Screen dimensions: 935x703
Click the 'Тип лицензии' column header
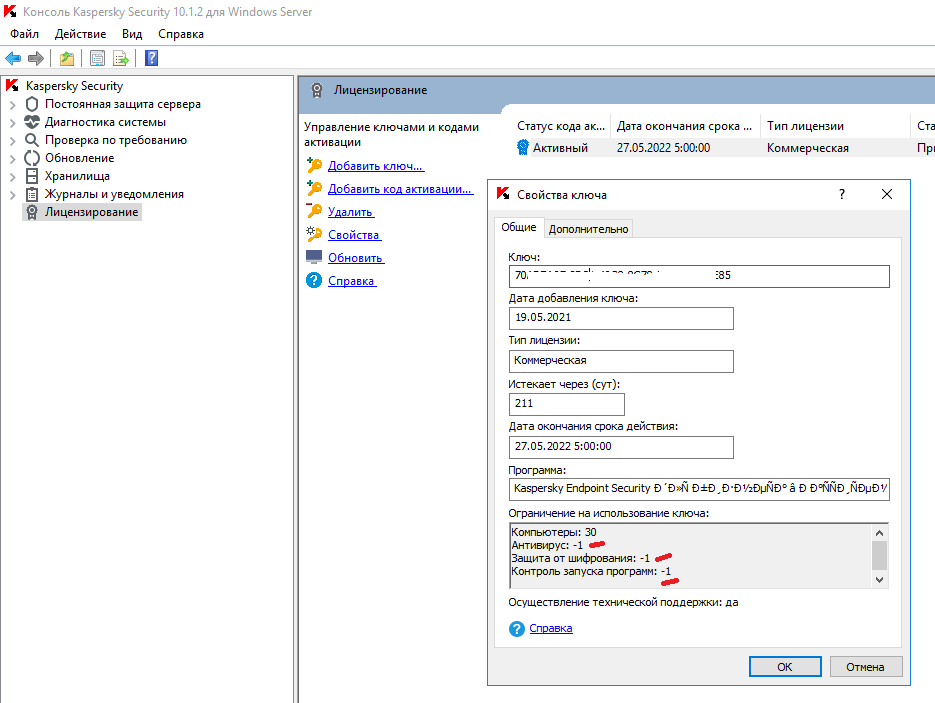(835, 126)
